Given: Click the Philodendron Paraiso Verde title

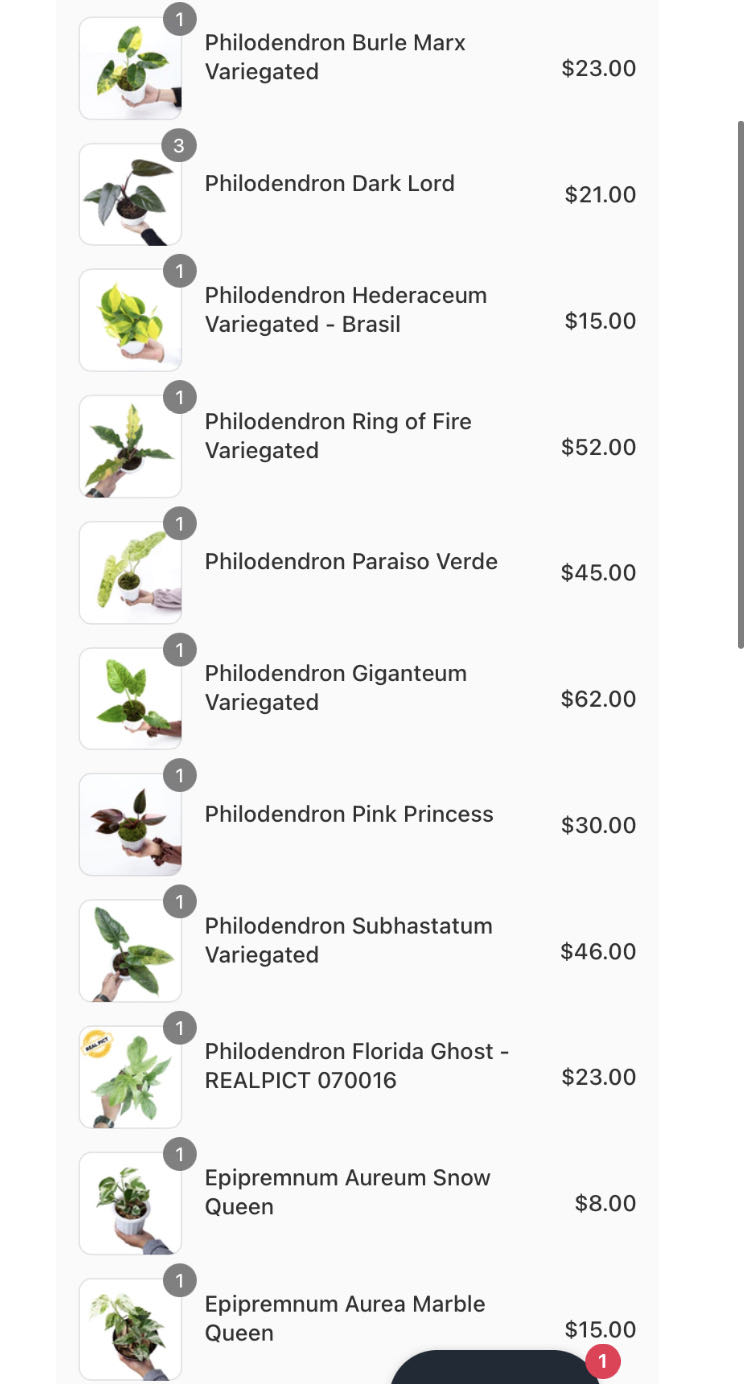Looking at the screenshot, I should click(351, 561).
